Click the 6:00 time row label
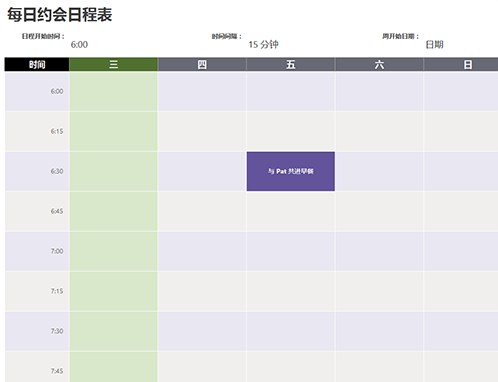The height and width of the screenshot is (382, 498). tap(57, 91)
